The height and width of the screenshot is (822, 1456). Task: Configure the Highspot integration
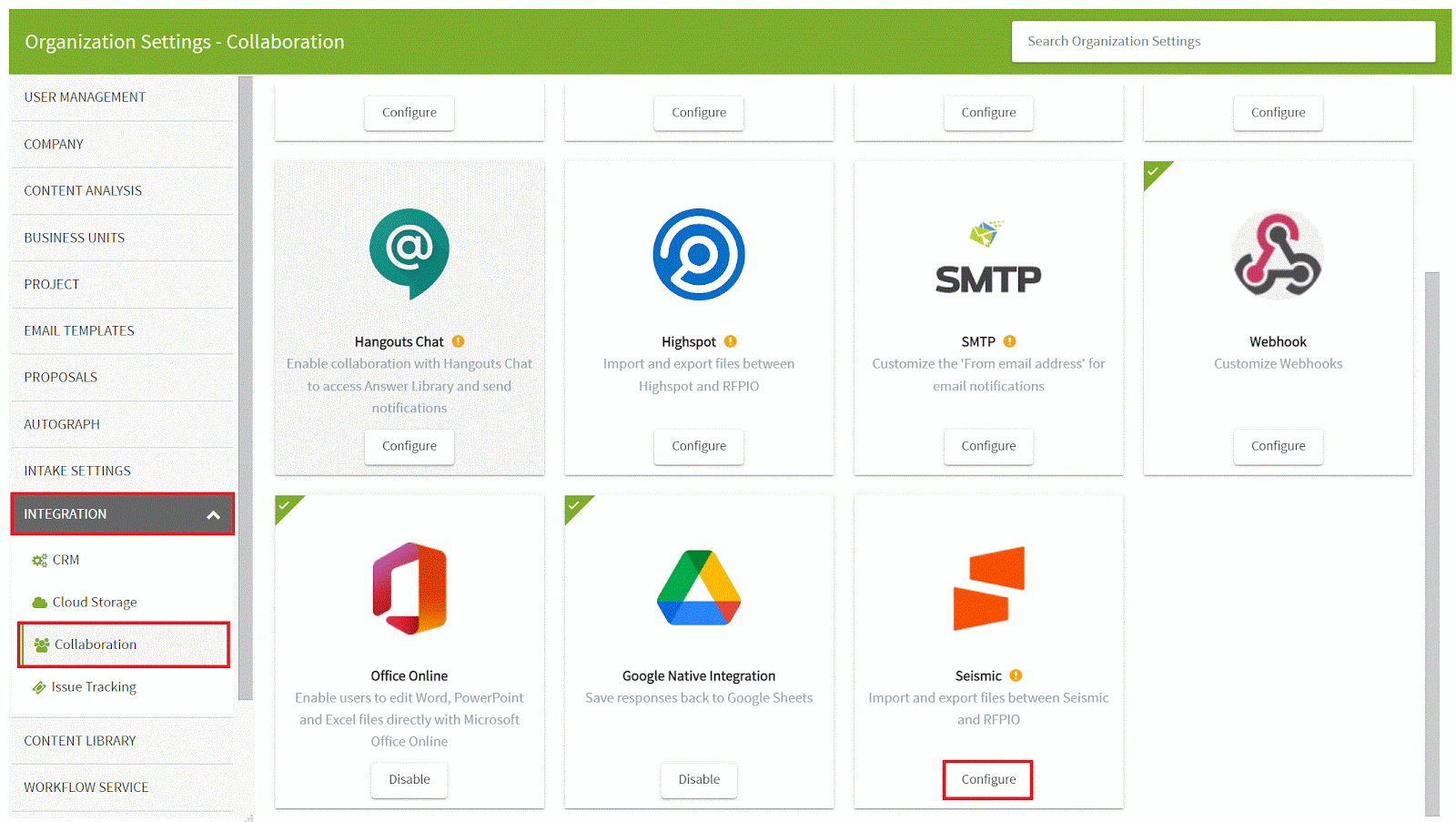pyautogui.click(x=699, y=446)
